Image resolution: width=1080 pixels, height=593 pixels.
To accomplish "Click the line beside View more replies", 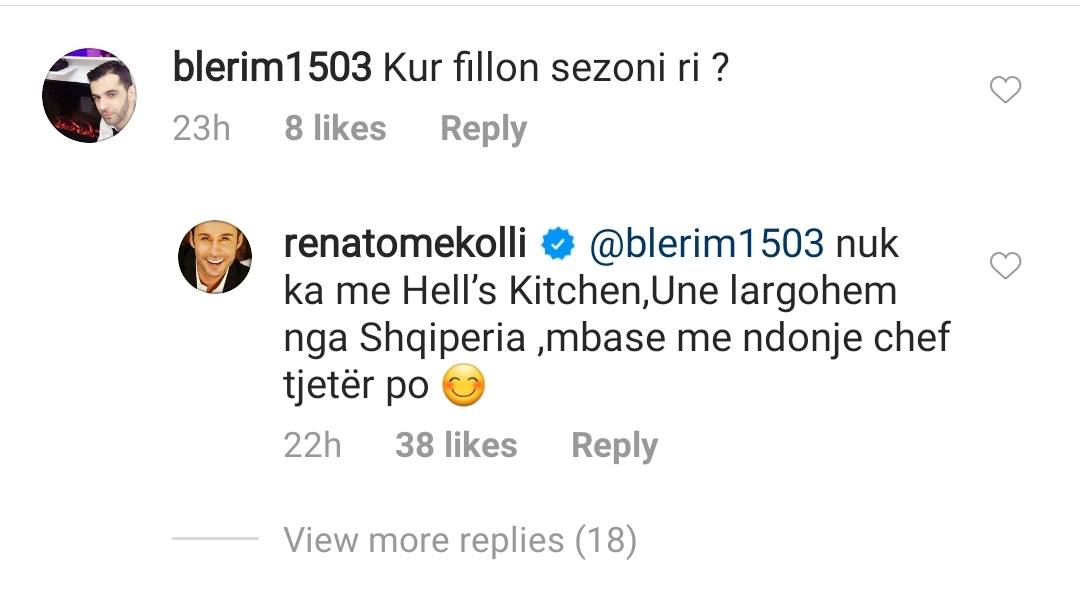I will point(215,540).
